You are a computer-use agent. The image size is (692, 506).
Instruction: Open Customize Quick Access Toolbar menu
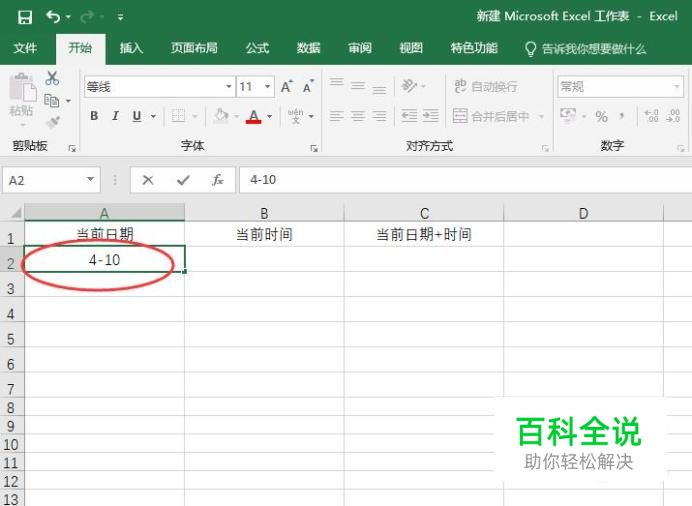(x=120, y=17)
